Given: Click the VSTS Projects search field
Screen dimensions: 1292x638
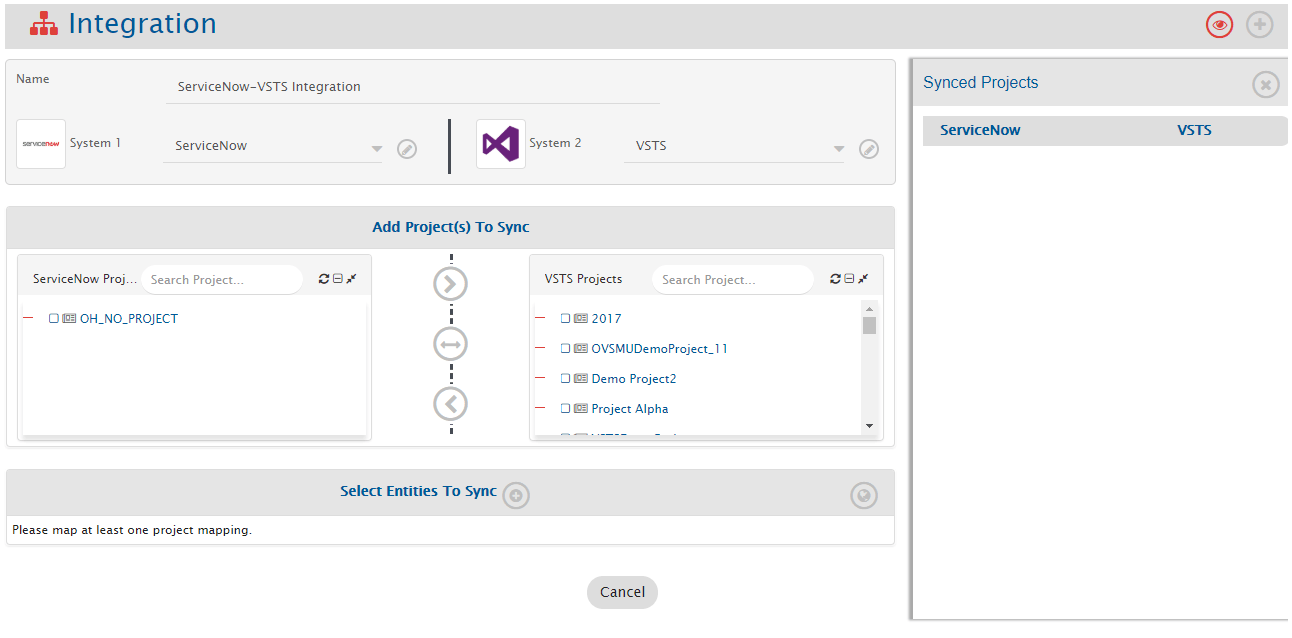Looking at the screenshot, I should coord(732,280).
